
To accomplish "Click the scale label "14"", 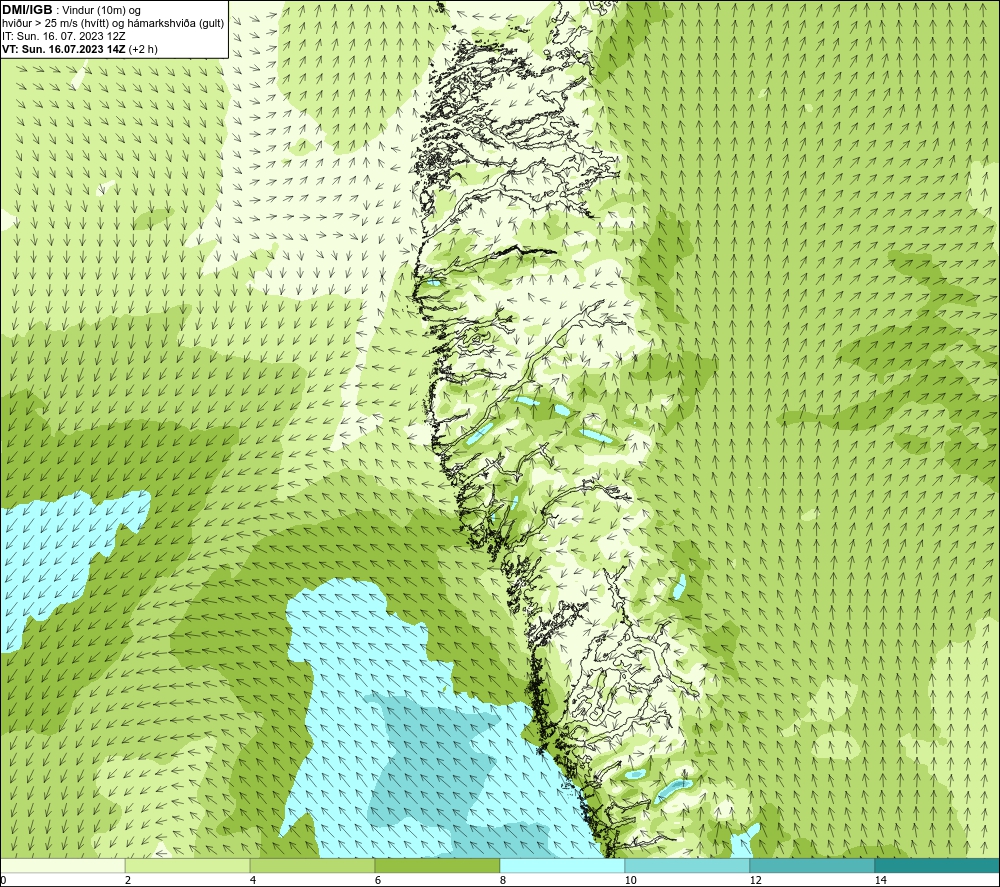I will (880, 880).
